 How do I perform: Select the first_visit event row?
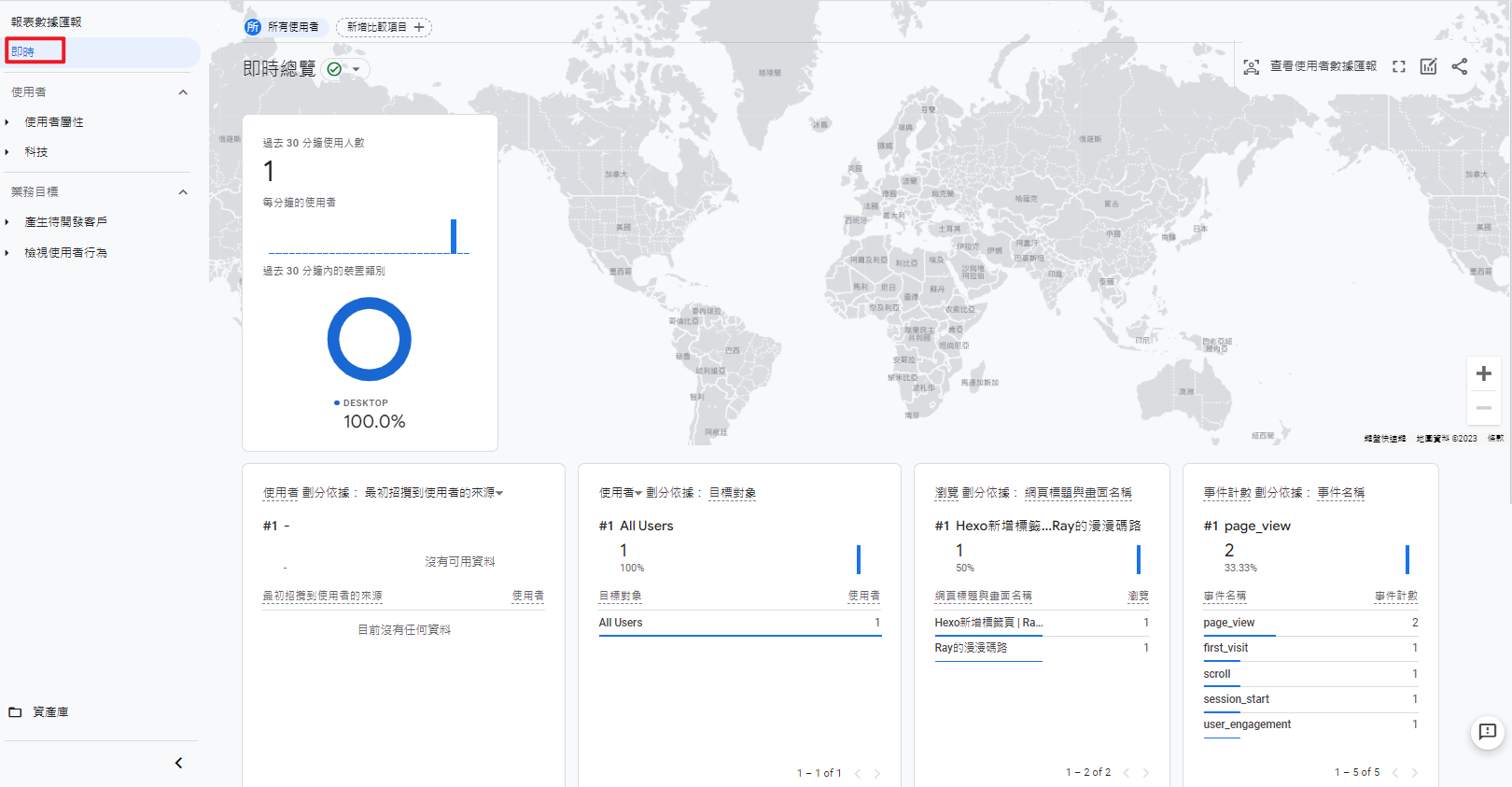[1310, 648]
